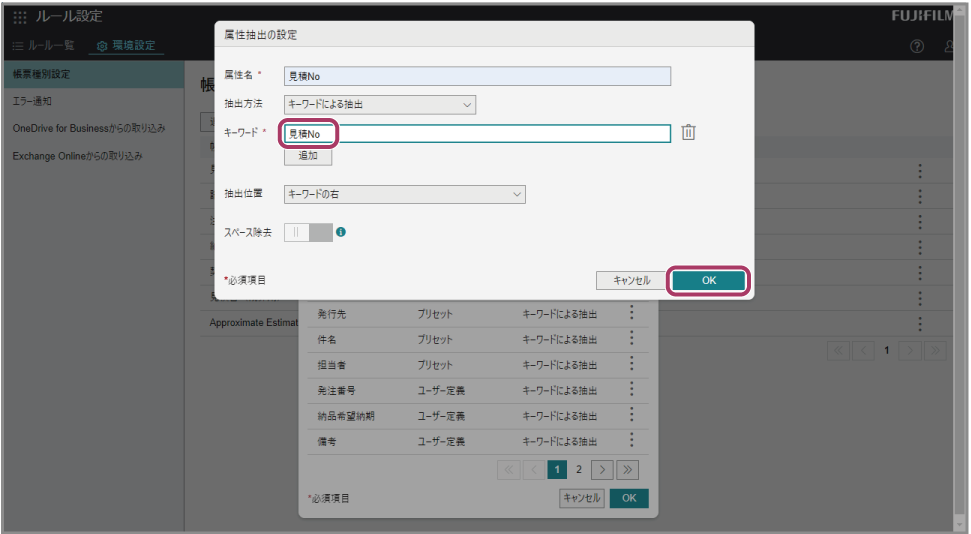Open Exchange Onlineからの取り込み settings
Image resolution: width=971 pixels, height=534 pixels.
94,156
